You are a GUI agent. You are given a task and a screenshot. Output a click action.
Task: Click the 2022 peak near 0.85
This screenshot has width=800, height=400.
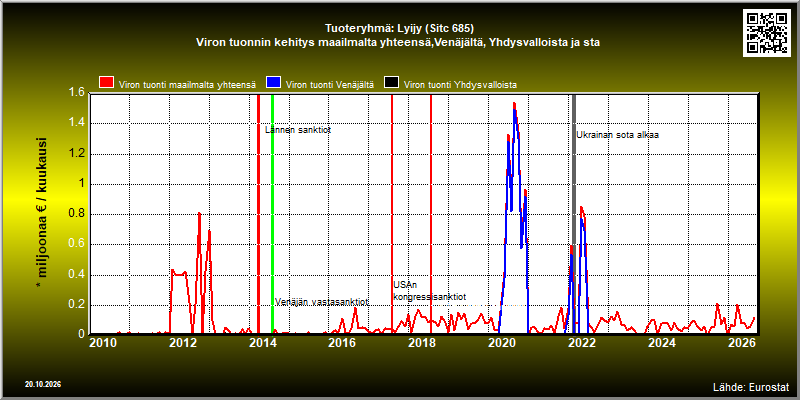581,209
